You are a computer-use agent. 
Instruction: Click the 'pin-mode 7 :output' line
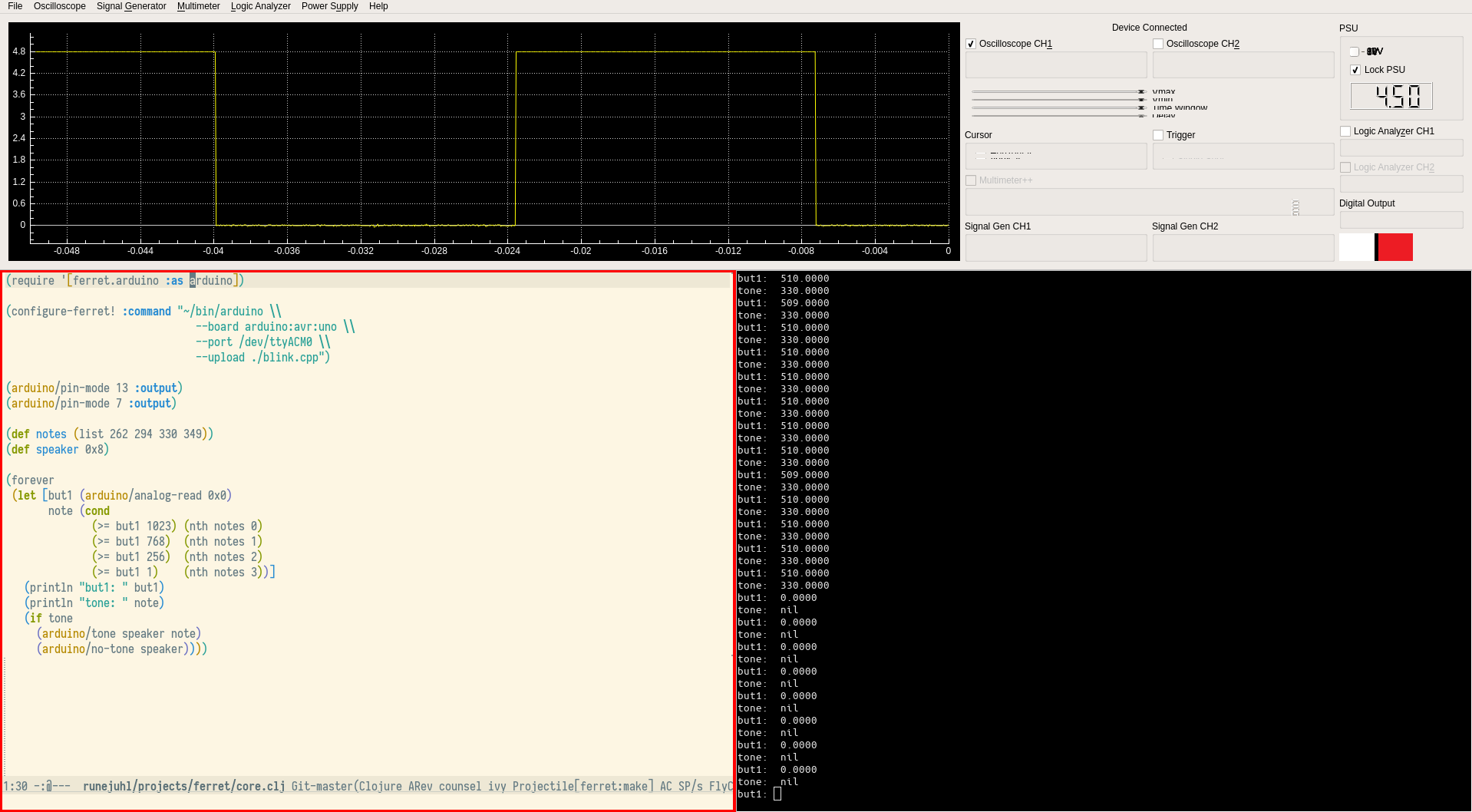point(91,404)
